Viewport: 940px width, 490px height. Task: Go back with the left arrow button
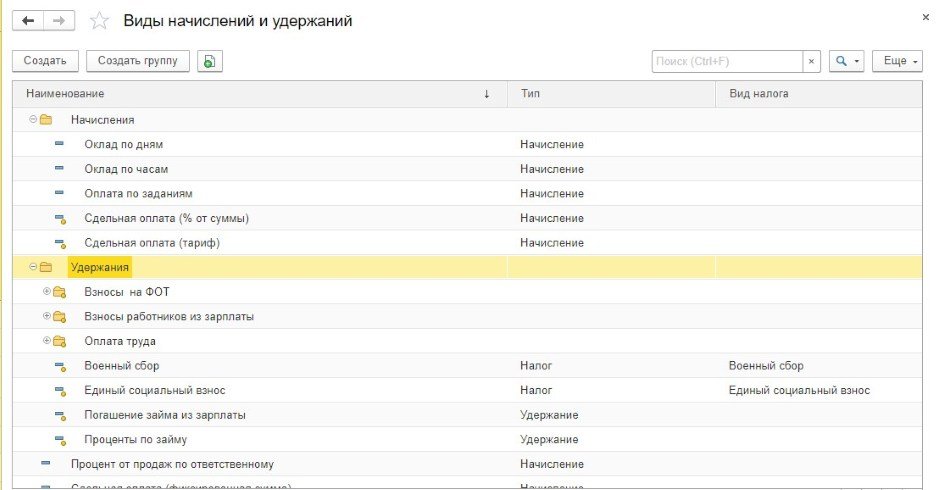coord(28,21)
